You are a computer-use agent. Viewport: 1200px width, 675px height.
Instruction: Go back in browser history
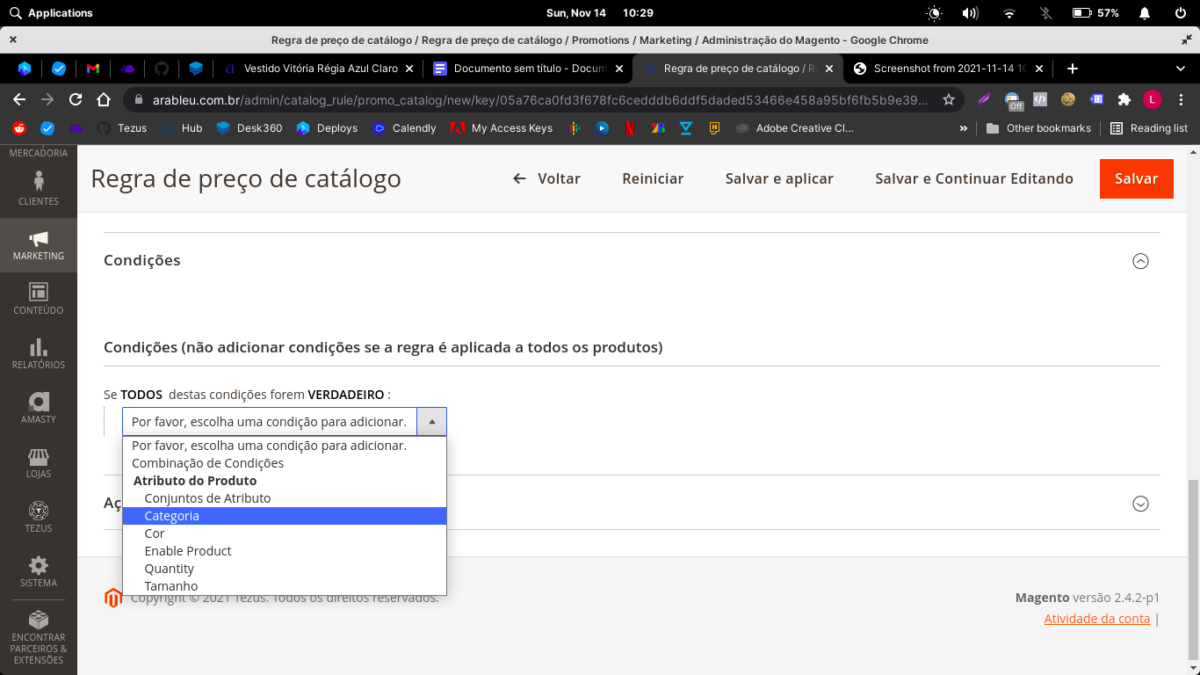(19, 99)
